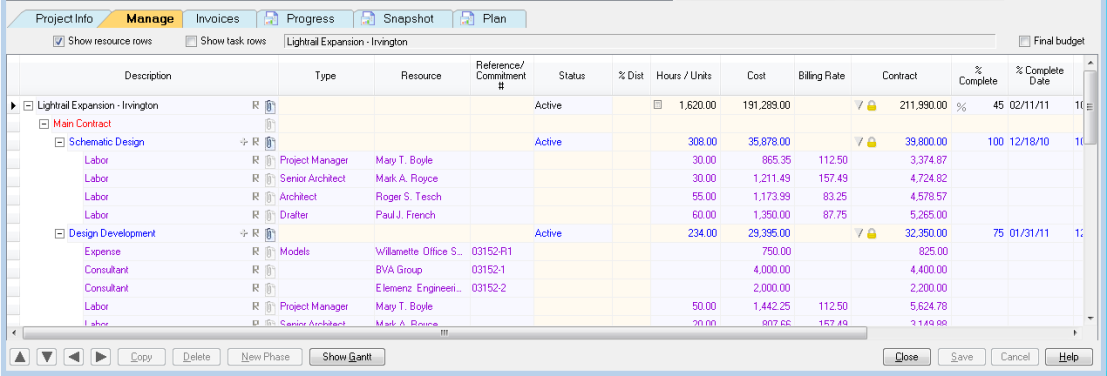The height and width of the screenshot is (376, 1107).
Task: Collapse the Schematic Design phase
Action: pyautogui.click(x=59, y=142)
